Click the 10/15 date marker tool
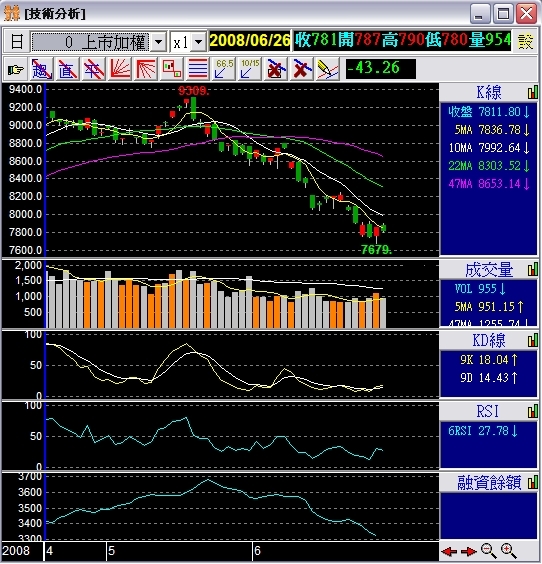The image size is (542, 564). click(x=249, y=69)
